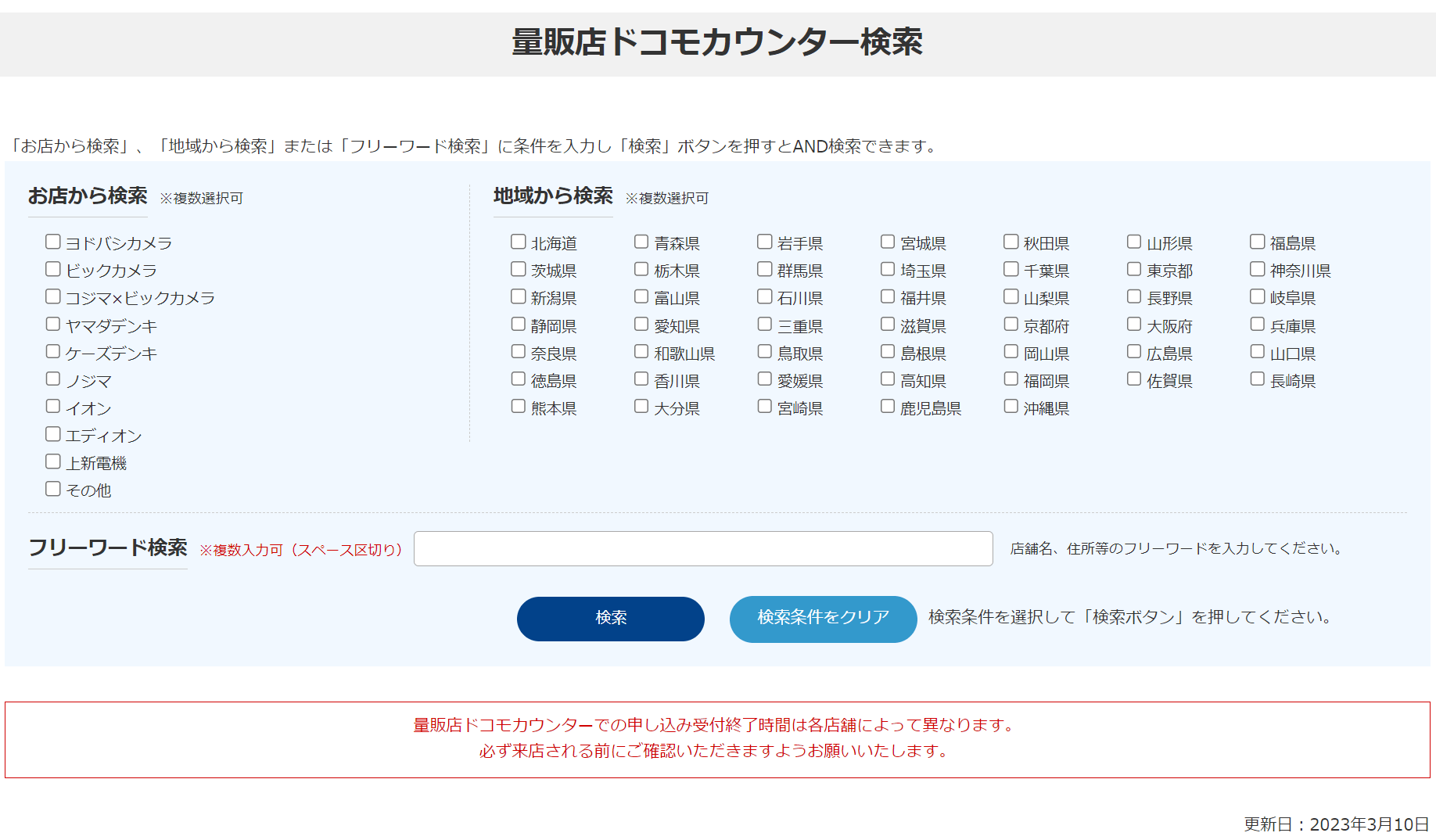This screenshot has width=1436, height=840.
Task: Click the dark blue 検索 button
Action: (x=611, y=619)
